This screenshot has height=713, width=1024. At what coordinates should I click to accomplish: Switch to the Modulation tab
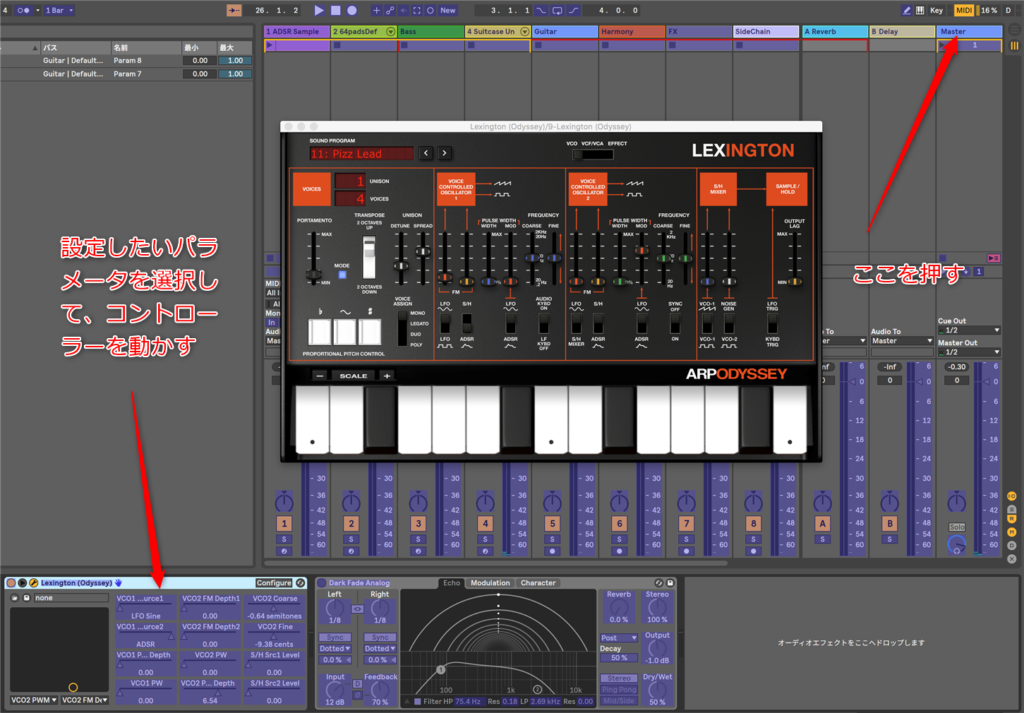point(489,583)
